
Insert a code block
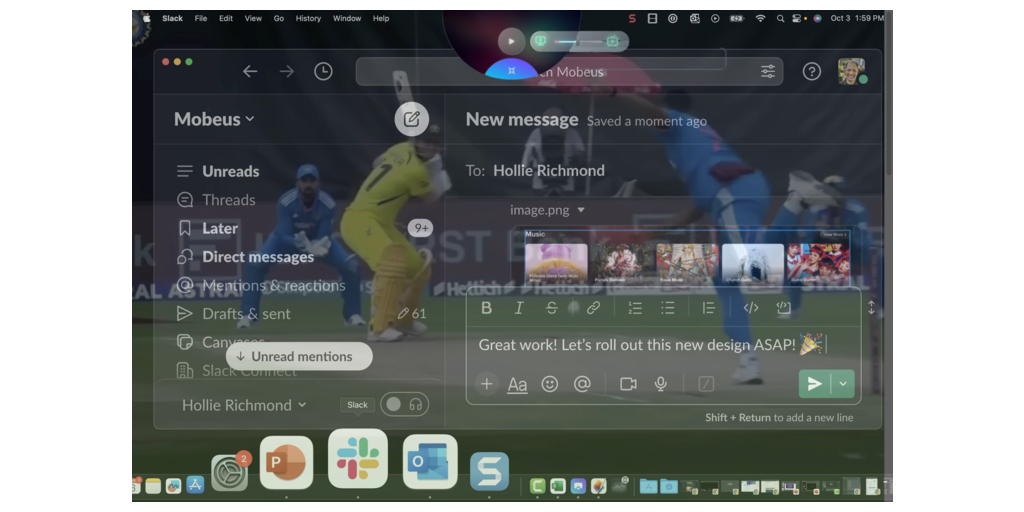pos(784,308)
